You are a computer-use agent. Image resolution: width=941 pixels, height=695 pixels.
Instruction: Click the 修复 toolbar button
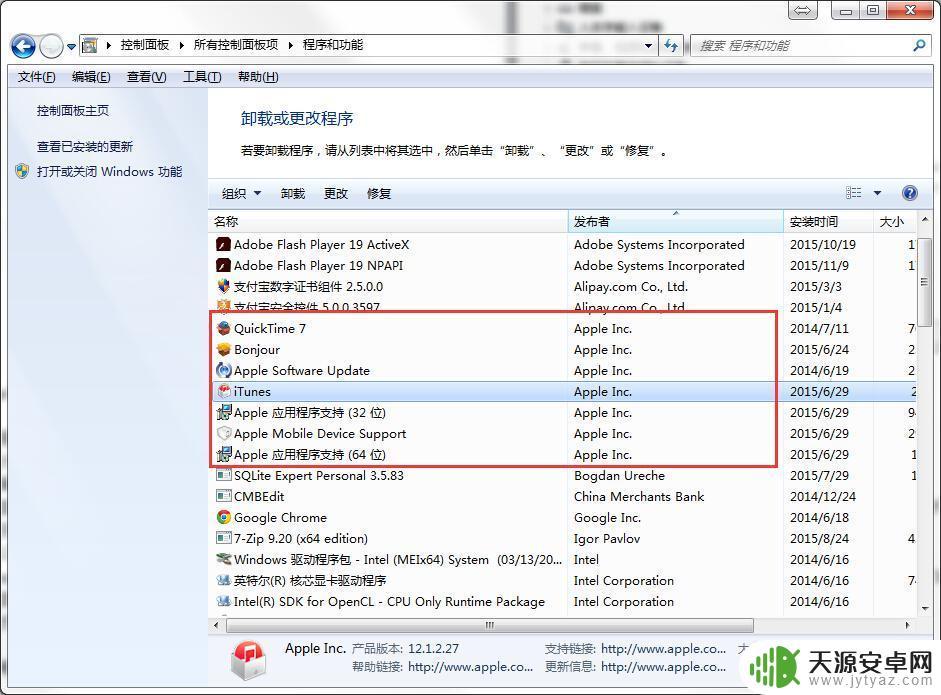coord(379,193)
